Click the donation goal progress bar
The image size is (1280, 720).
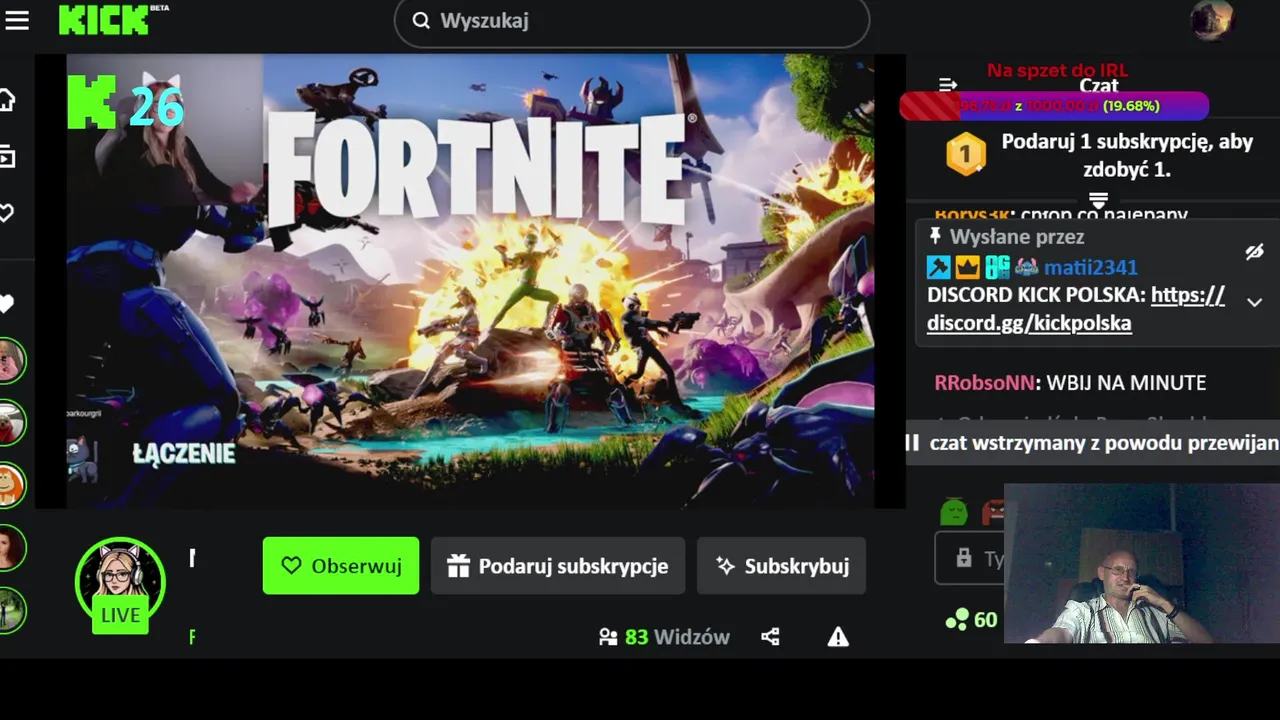tap(1054, 105)
